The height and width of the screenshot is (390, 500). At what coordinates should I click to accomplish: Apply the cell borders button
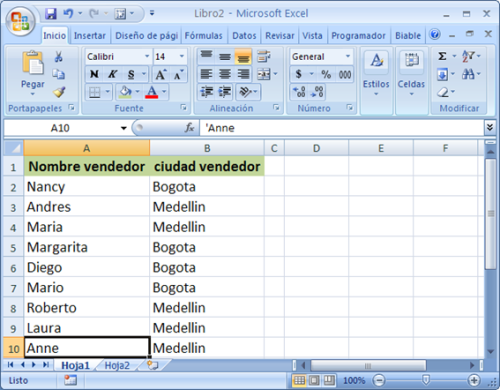coord(95,92)
